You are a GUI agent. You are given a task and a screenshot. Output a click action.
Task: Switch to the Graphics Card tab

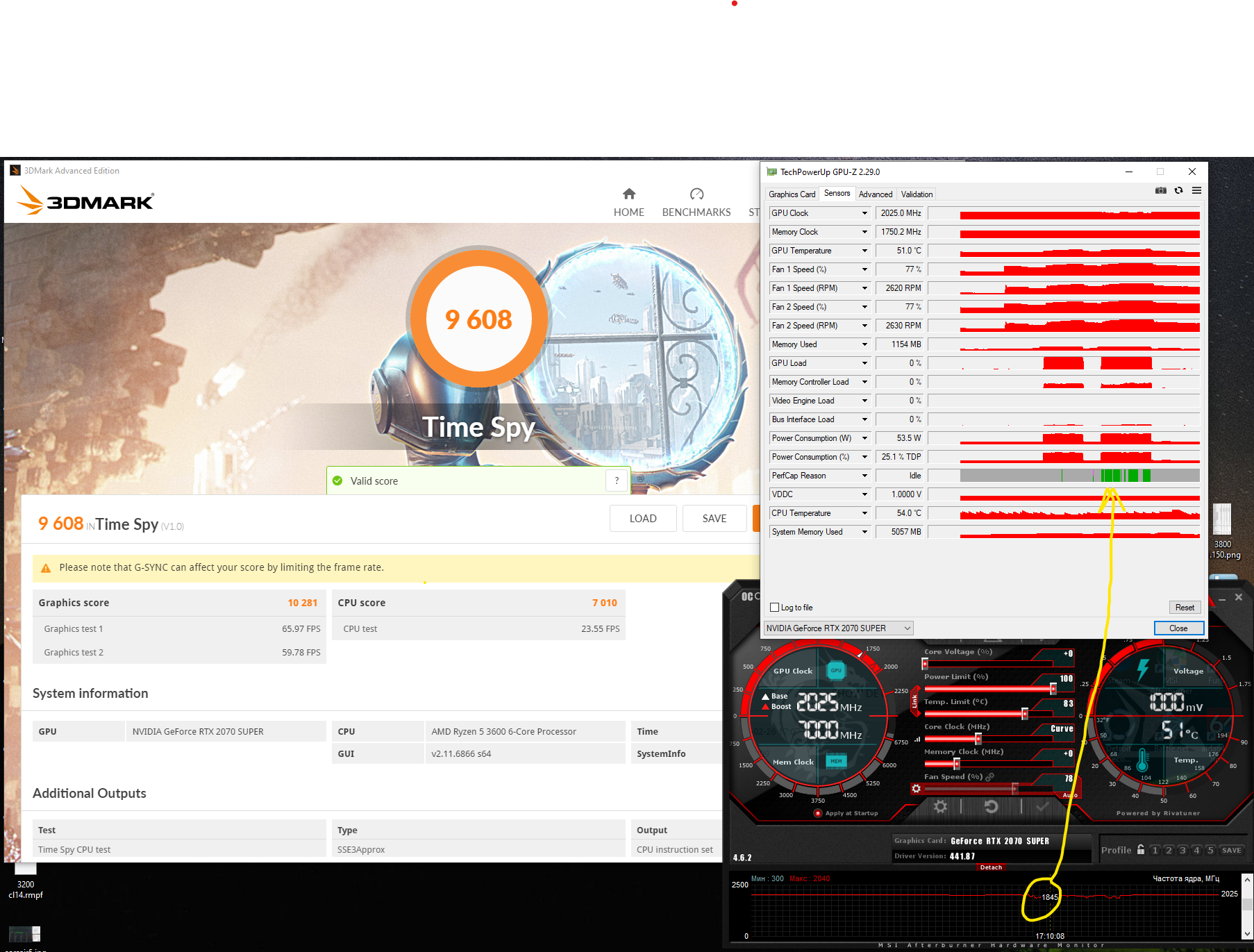[x=792, y=194]
